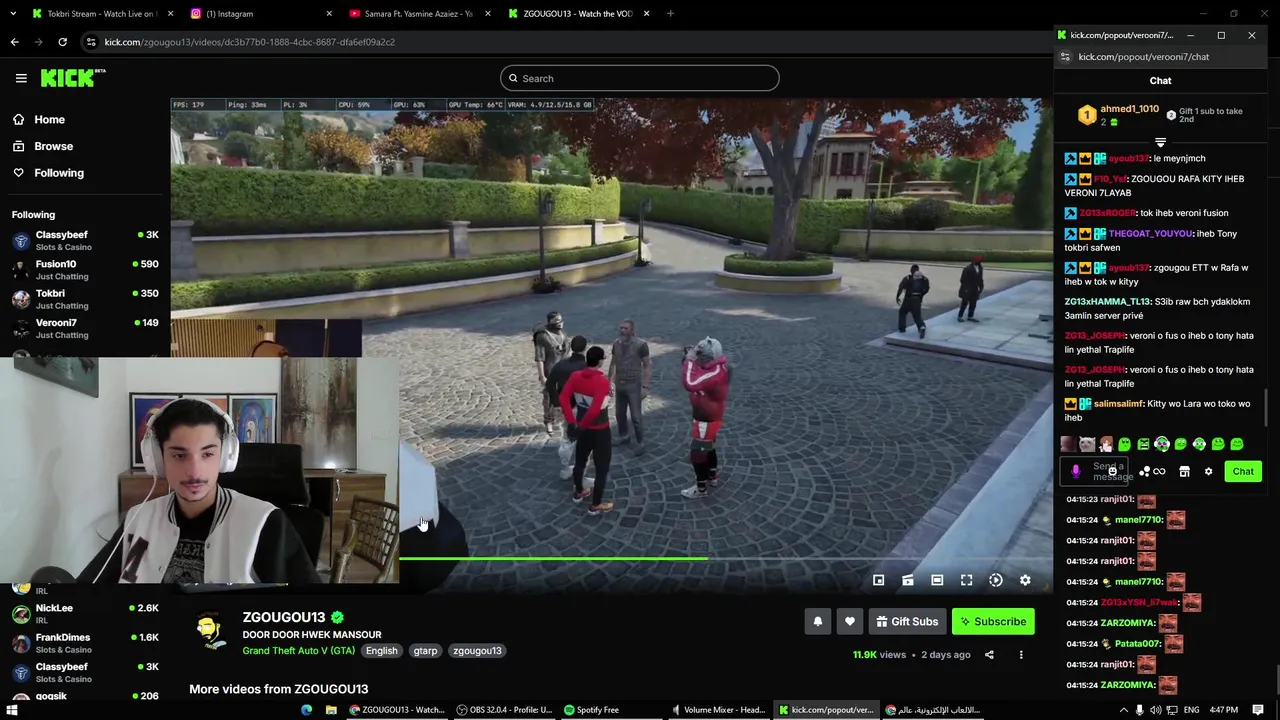
Task: Open NickLee channel in sidebar
Action: (84, 613)
